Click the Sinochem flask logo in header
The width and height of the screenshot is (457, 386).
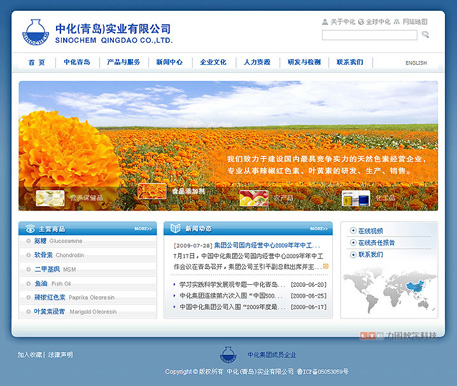click(x=35, y=32)
